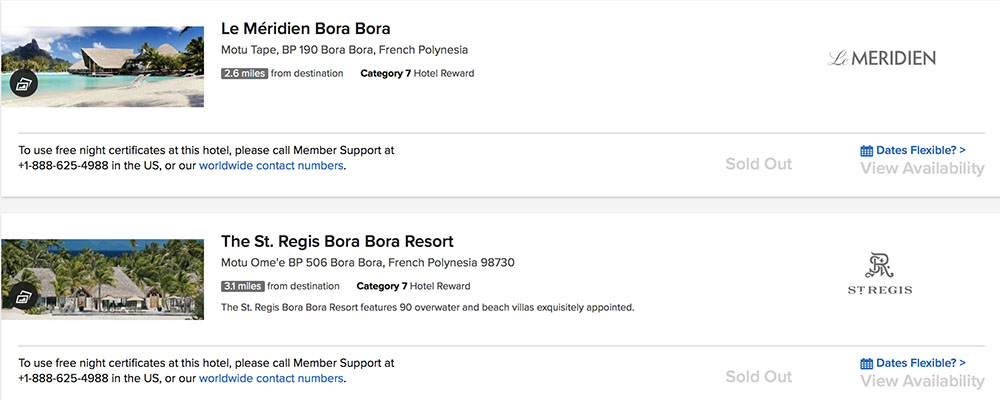Screen dimensions: 1000x400
Task: Open The St. Regis Bora Bora Resort title
Action: pyautogui.click(x=337, y=241)
